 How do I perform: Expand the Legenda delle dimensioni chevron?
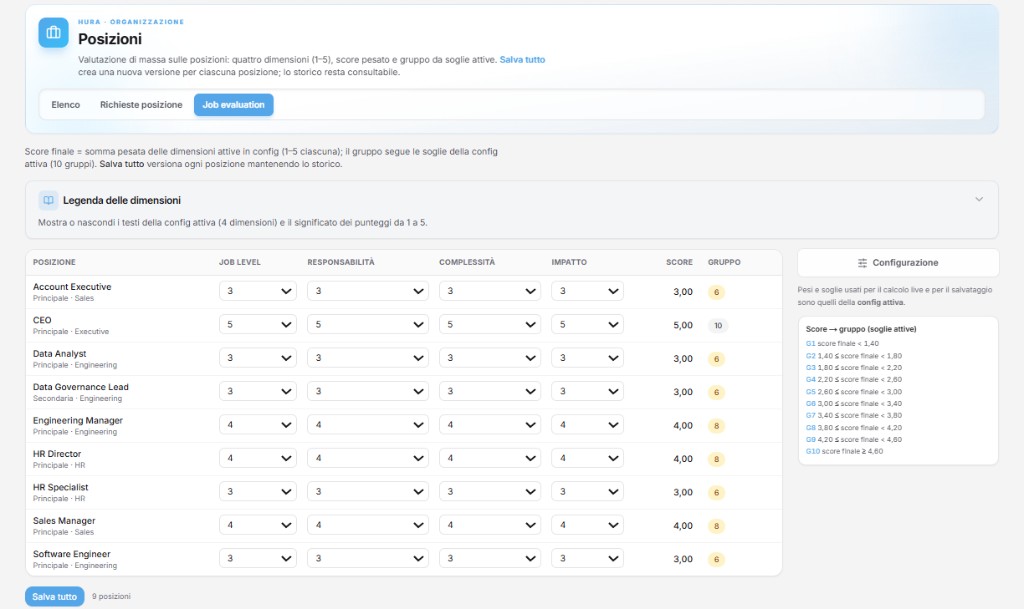pyautogui.click(x=978, y=200)
